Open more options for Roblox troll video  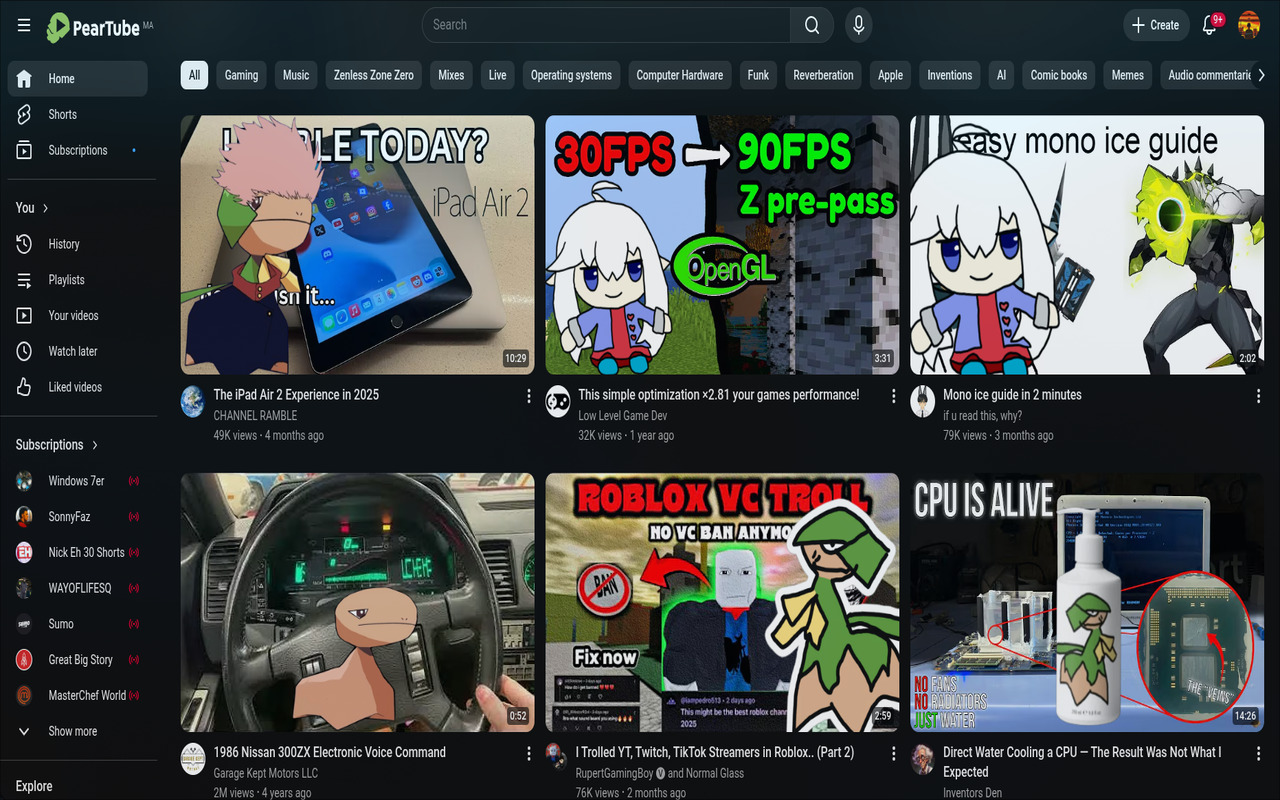coord(894,753)
